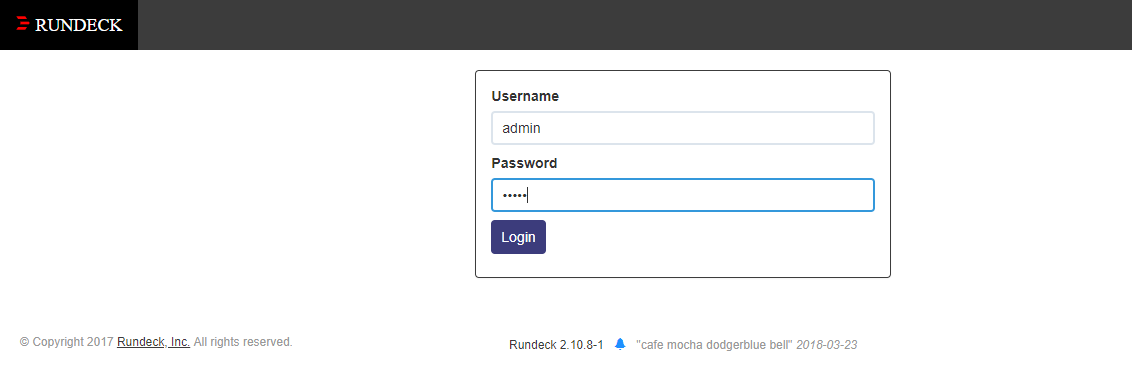Click the Rundeck logo in header
This screenshot has width=1132, height=374.
pos(69,25)
